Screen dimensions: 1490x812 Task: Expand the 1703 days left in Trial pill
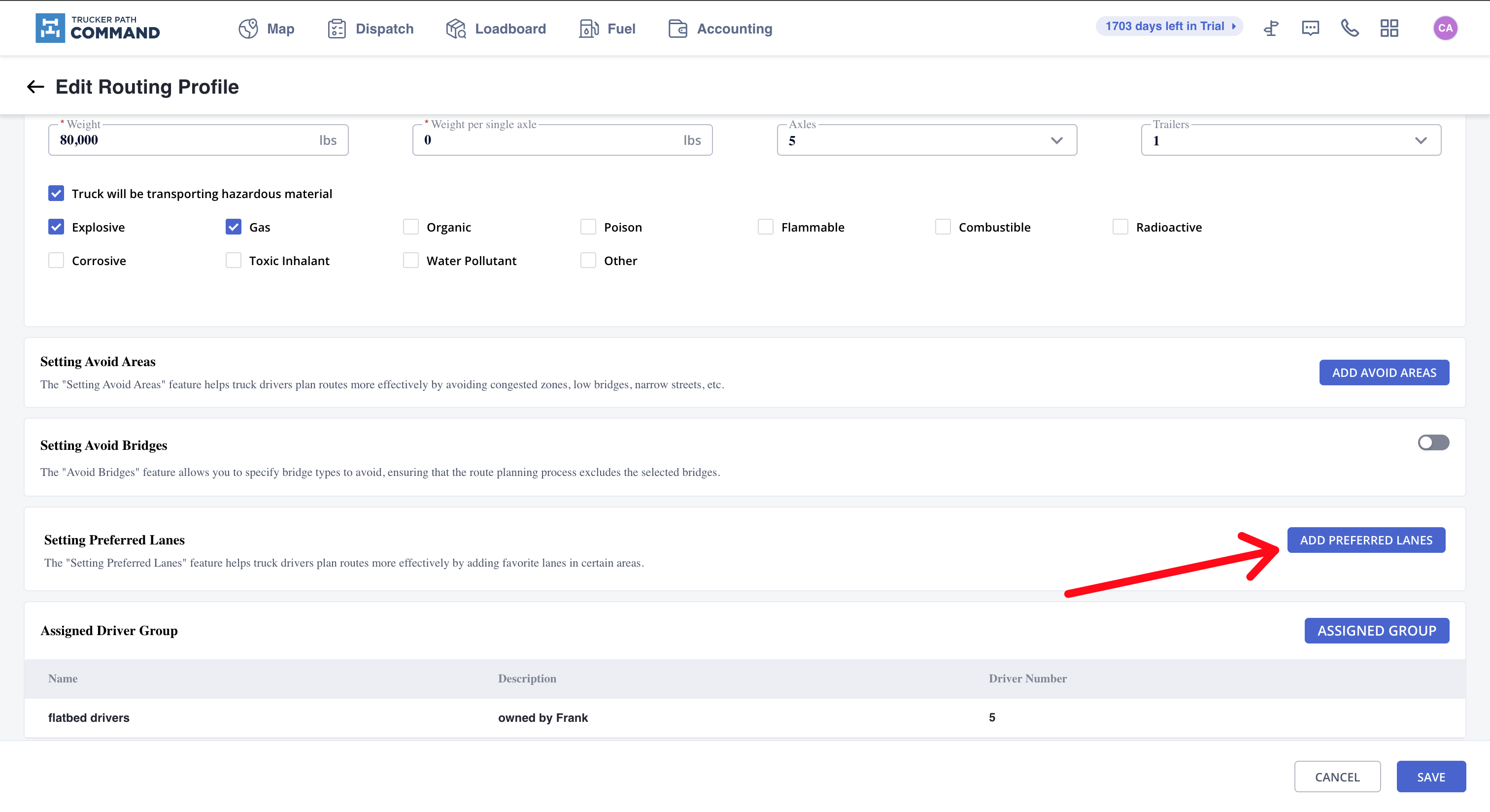1169,26
